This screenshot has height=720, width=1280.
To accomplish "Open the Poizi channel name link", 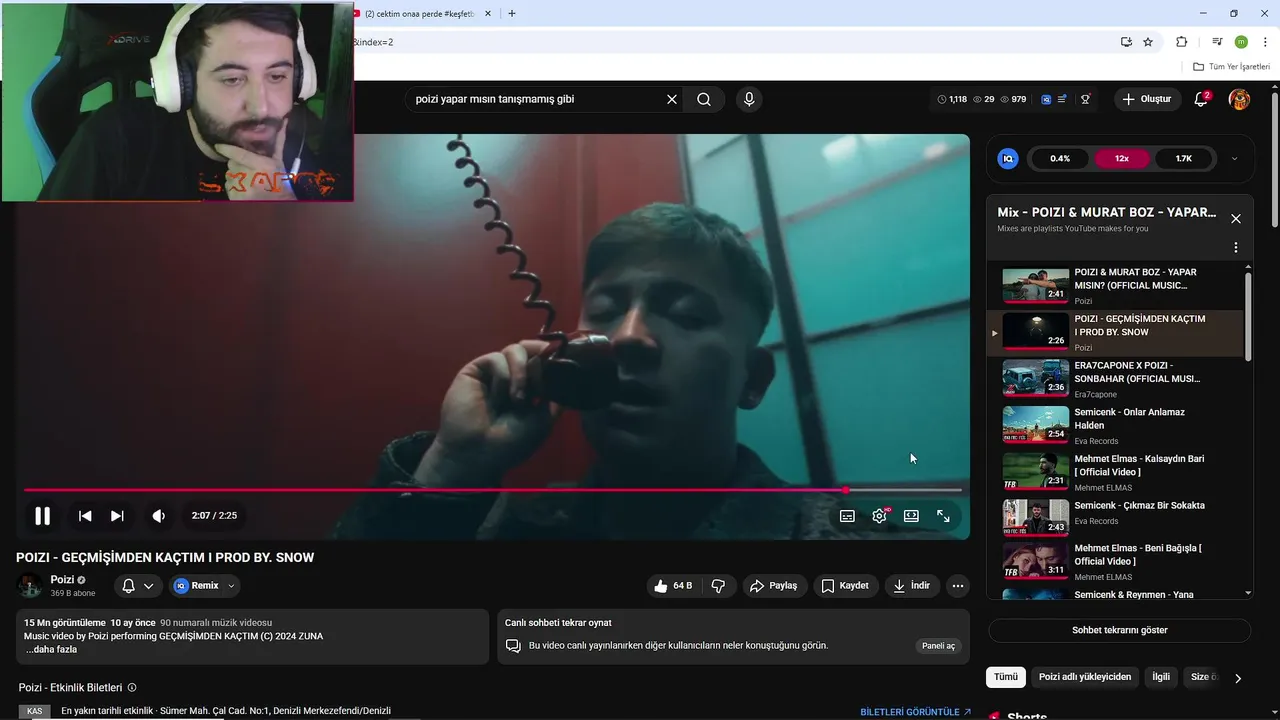I will [x=62, y=580].
